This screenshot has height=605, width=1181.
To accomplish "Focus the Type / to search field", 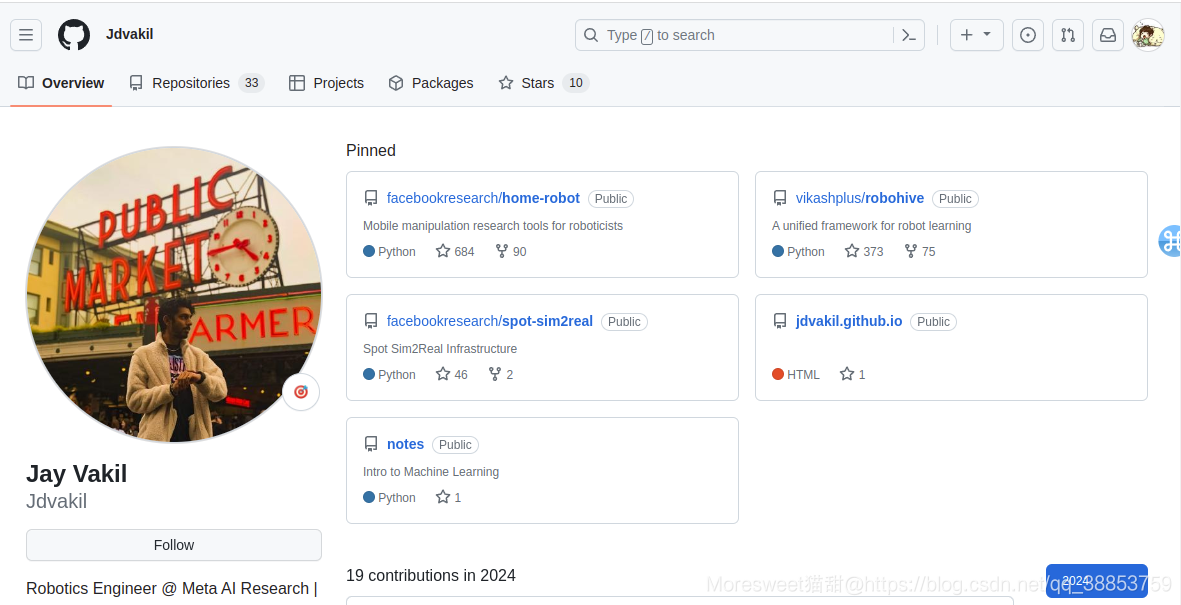I will pyautogui.click(x=749, y=35).
